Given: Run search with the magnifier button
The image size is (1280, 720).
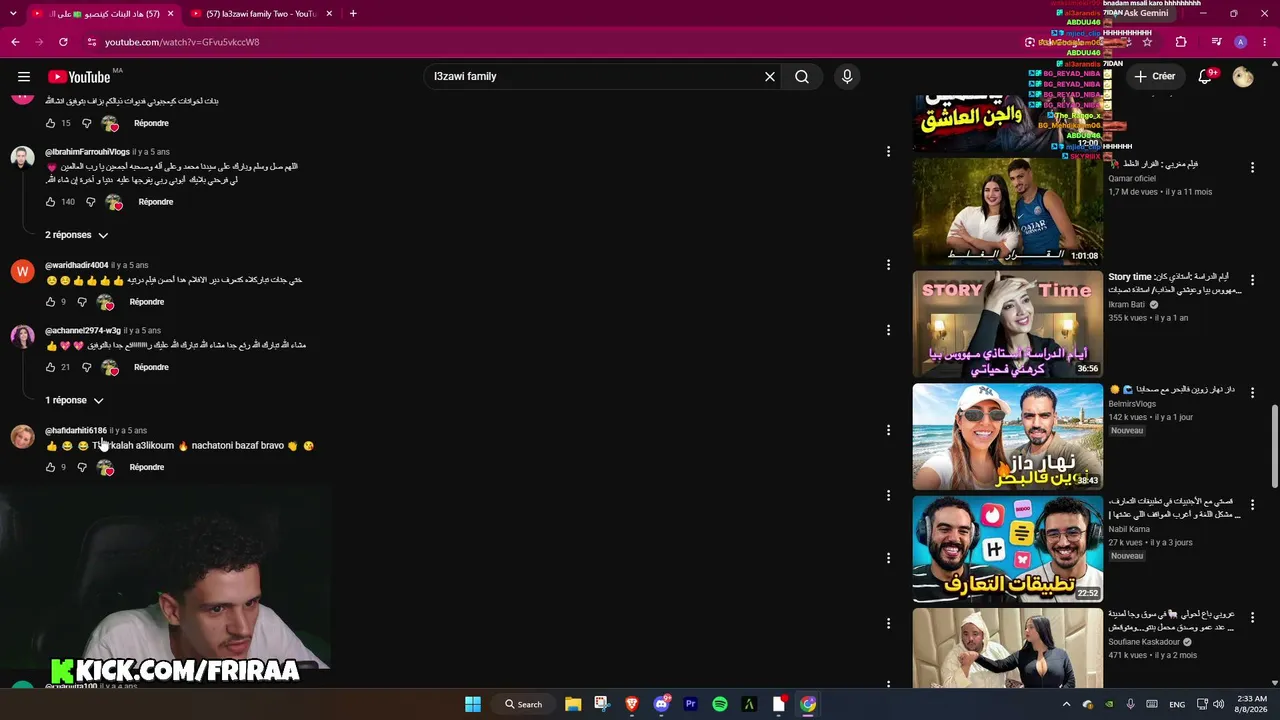Looking at the screenshot, I should pyautogui.click(x=802, y=77).
